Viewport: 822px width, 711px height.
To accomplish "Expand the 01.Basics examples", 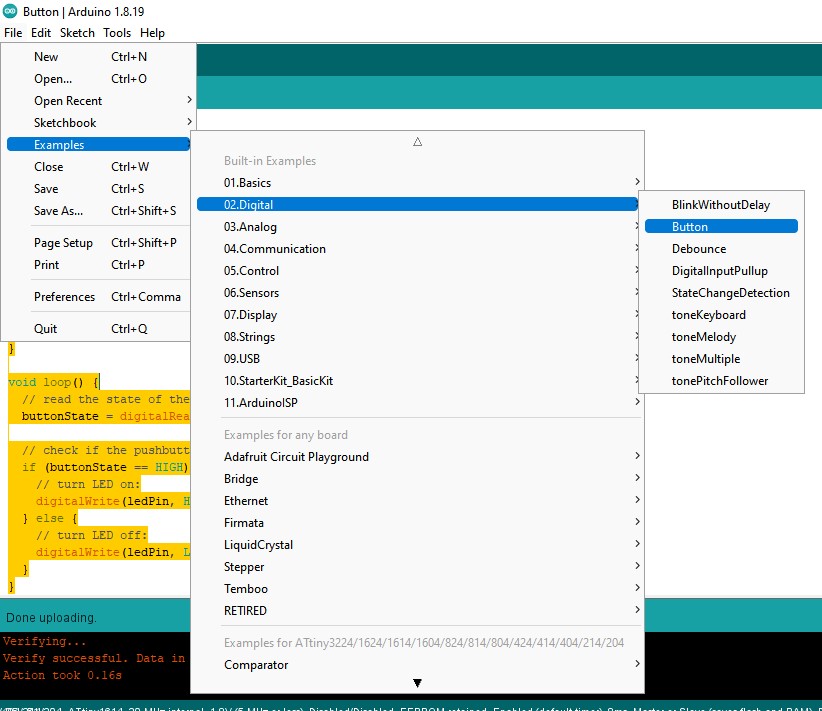I will pyautogui.click(x=417, y=183).
